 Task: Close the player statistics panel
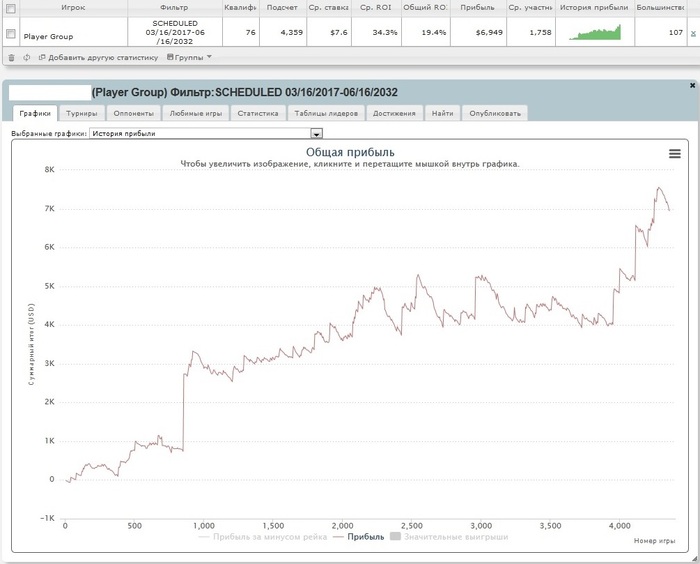[692, 85]
